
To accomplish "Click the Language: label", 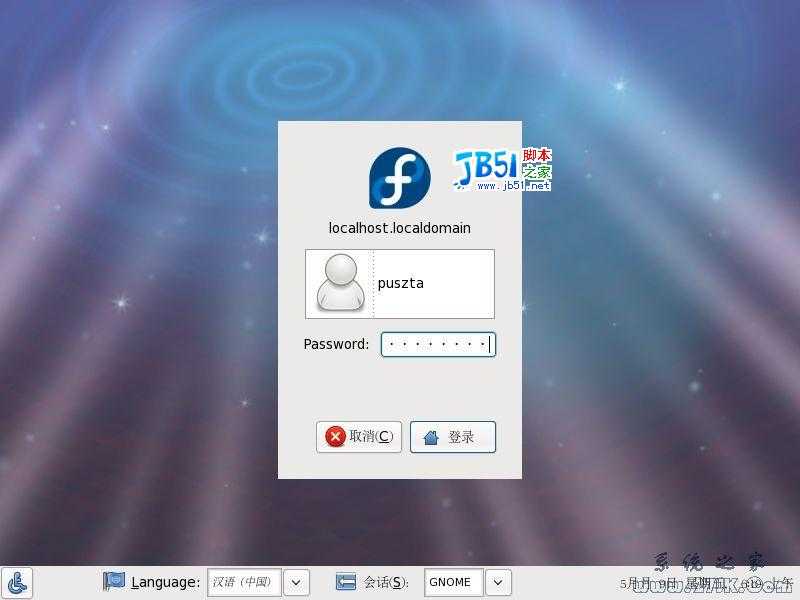I will point(165,582).
